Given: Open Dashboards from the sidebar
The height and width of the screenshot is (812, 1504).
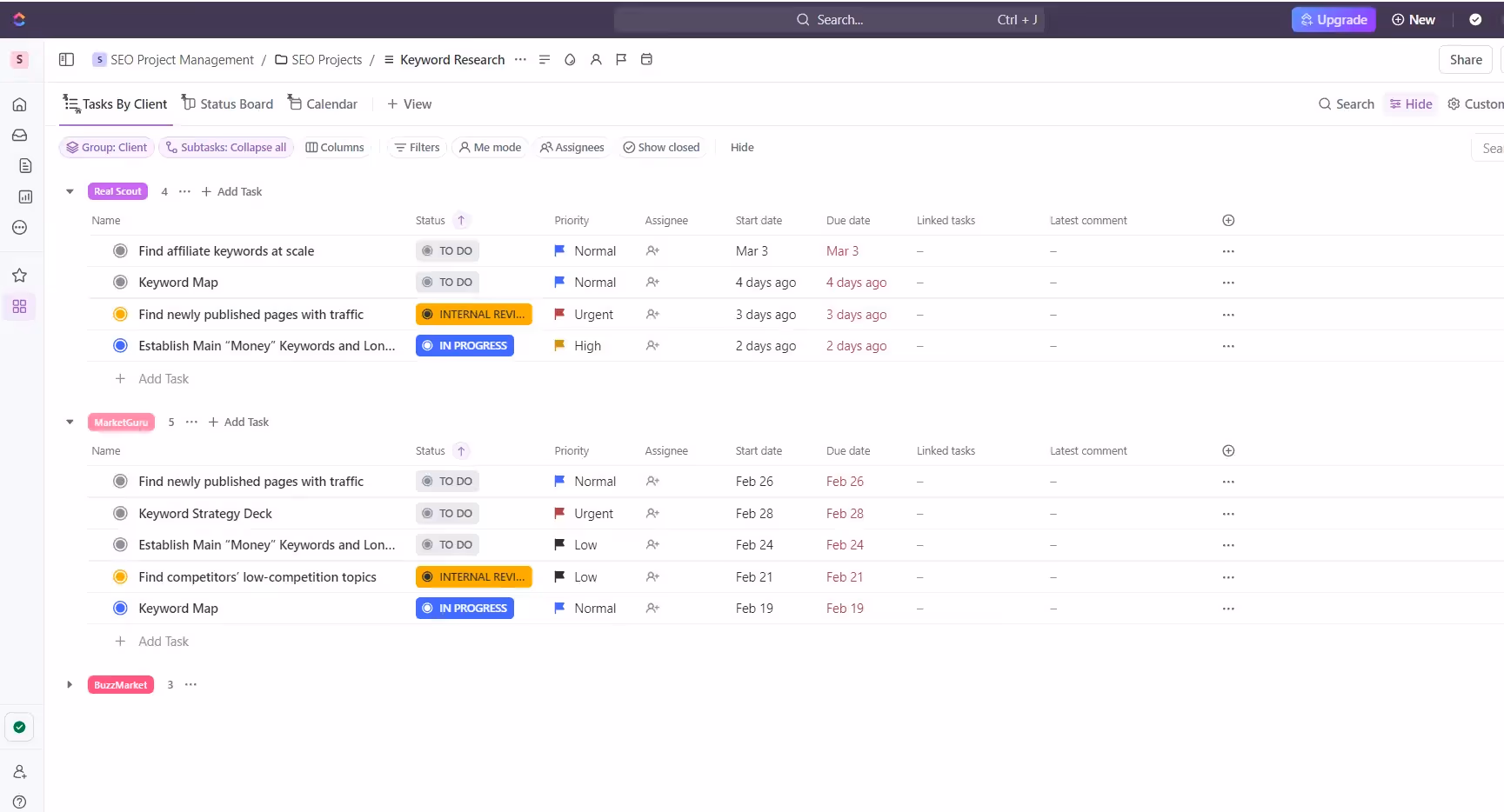Looking at the screenshot, I should pyautogui.click(x=19, y=197).
